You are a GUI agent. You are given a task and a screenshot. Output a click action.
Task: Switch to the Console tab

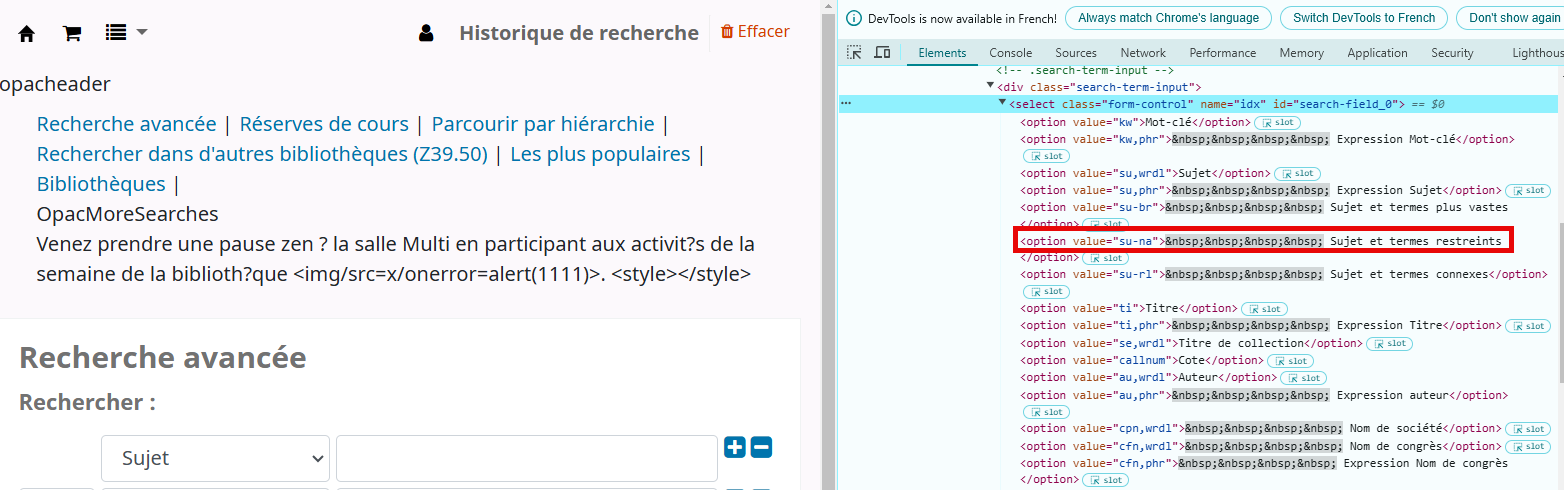pyautogui.click(x=1011, y=53)
